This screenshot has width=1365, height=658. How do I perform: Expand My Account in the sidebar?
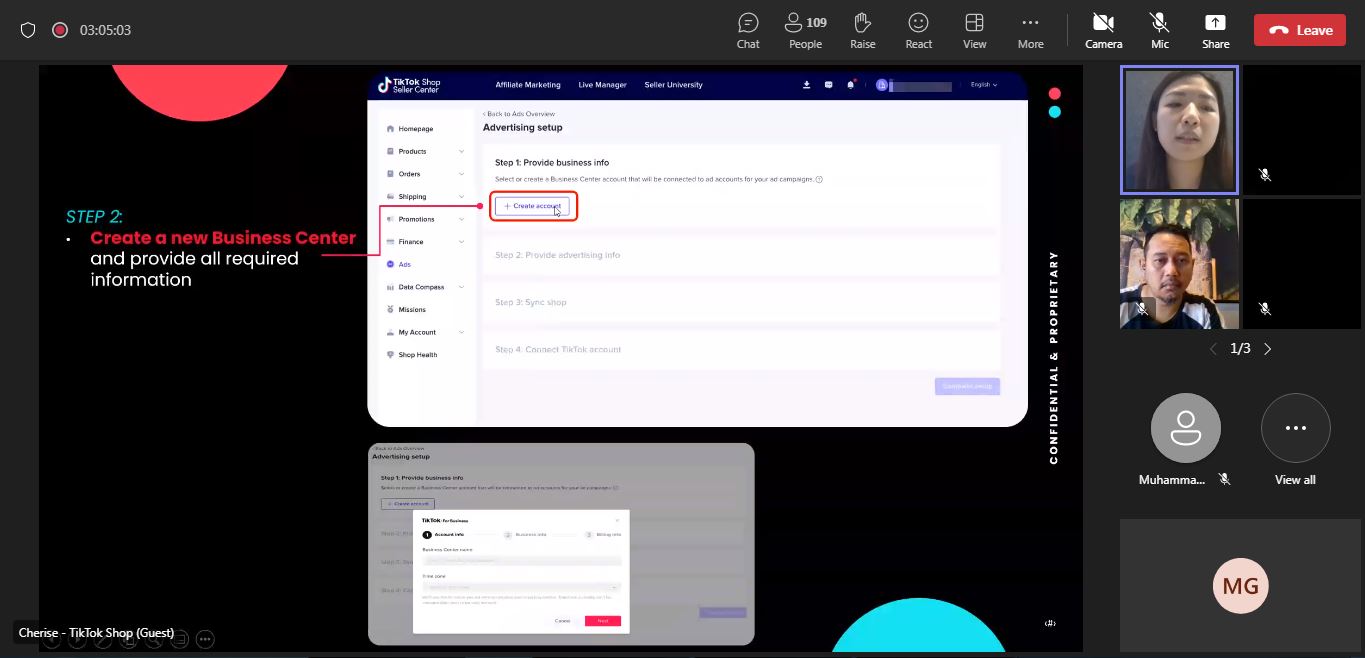tap(425, 332)
